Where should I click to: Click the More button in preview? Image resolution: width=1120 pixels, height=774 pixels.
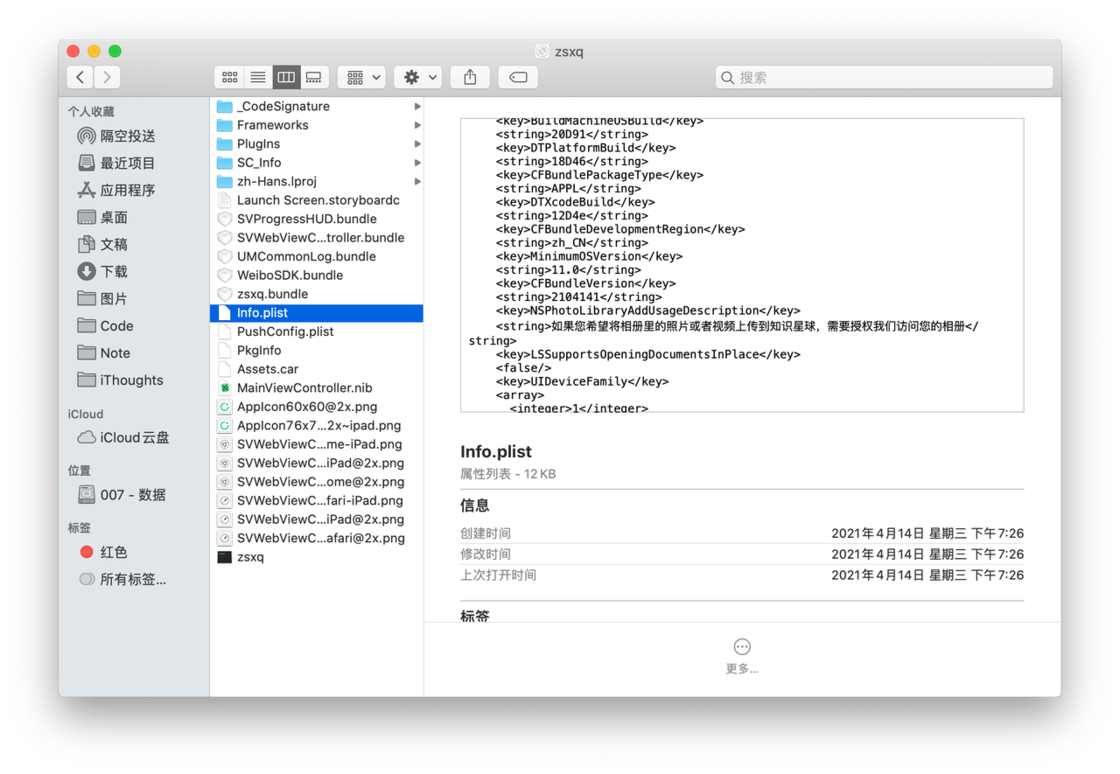coord(742,656)
